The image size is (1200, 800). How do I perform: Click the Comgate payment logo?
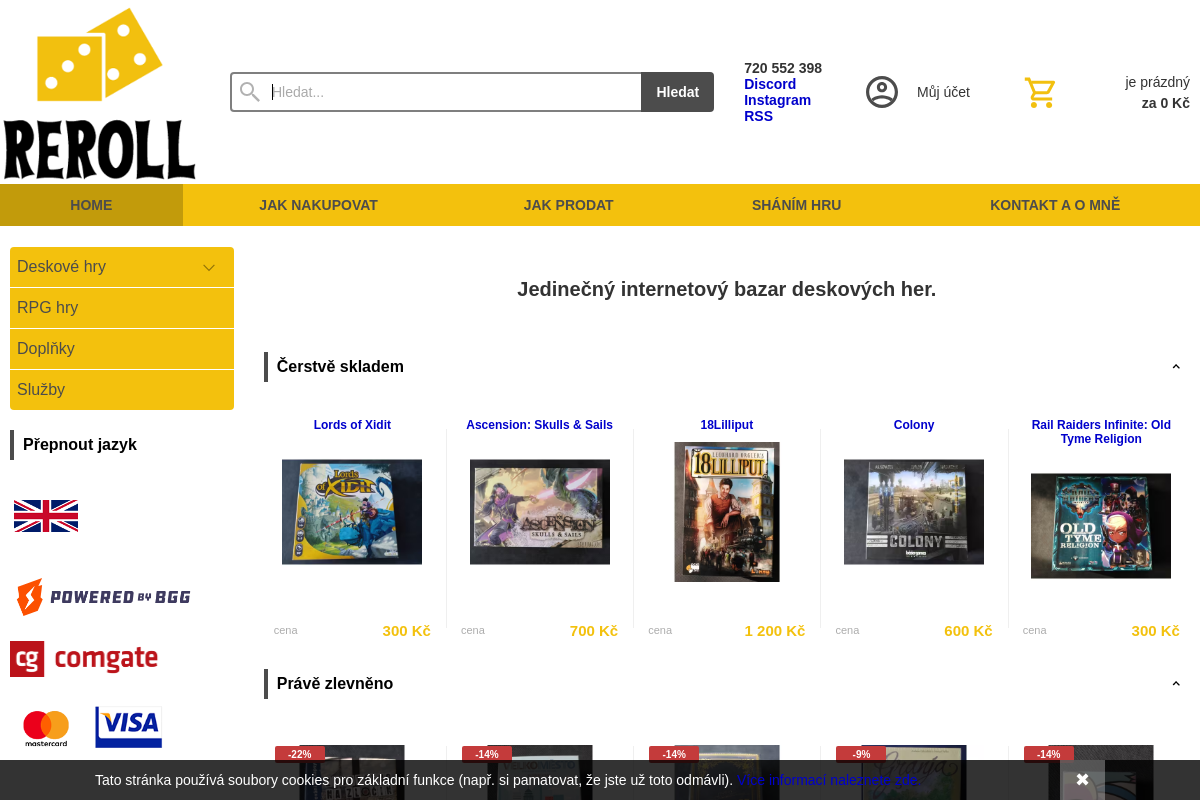pos(84,659)
